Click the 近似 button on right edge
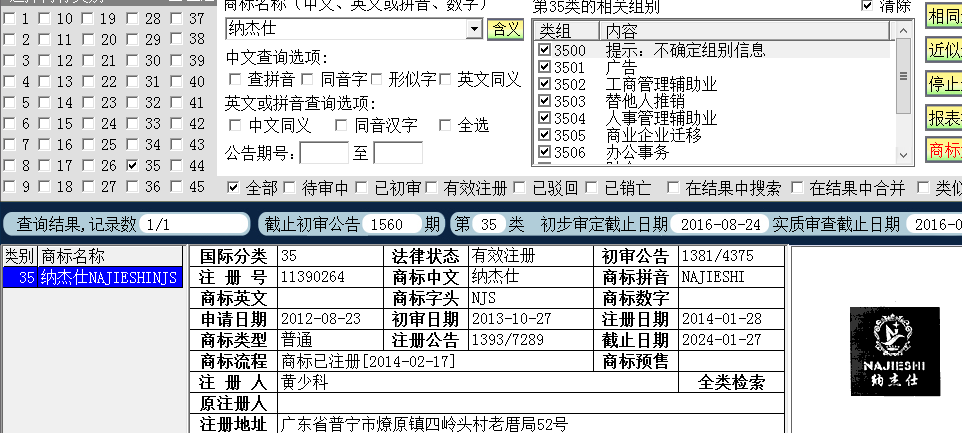962x433 pixels. [x=944, y=50]
